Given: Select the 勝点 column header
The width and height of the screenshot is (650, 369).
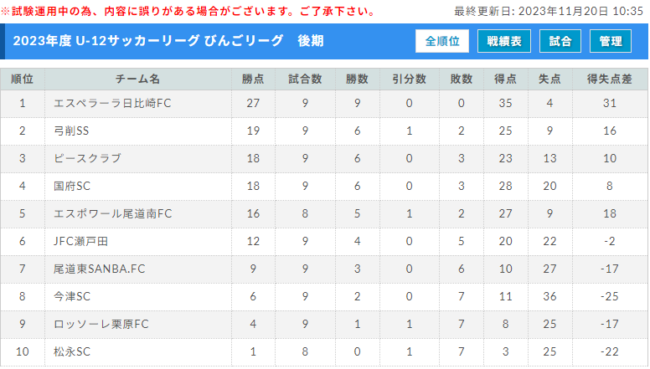Looking at the screenshot, I should 253,79.
